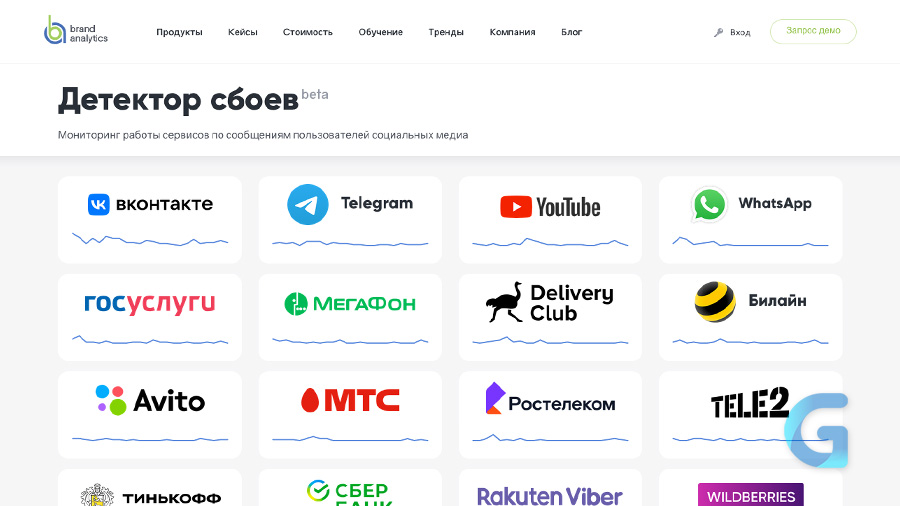
Task: Click the МегаФон logo card
Action: pos(350,317)
